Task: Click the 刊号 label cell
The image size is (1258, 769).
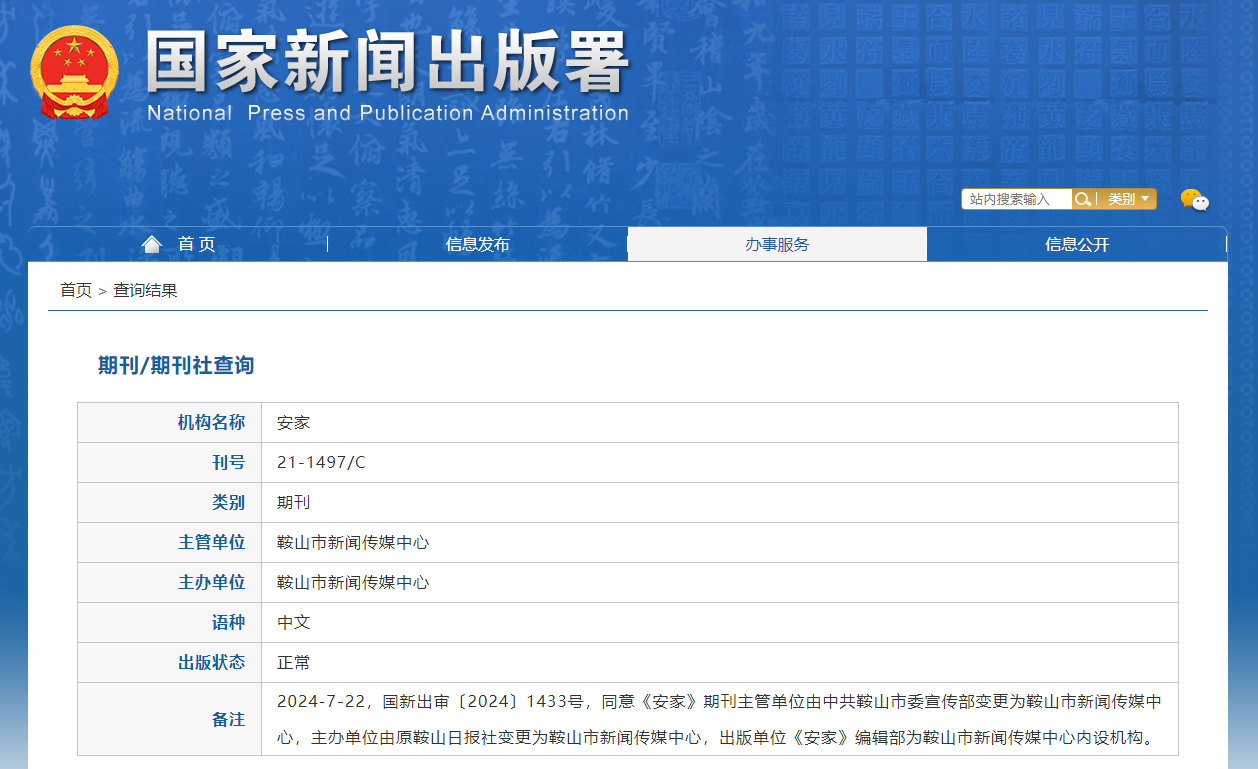Action: (x=170, y=462)
